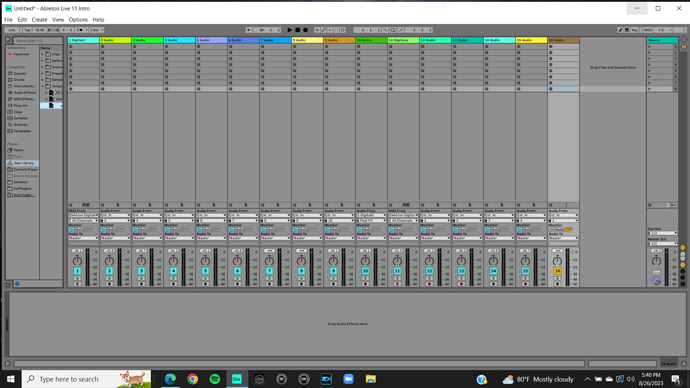Solo track 2

point(109,278)
